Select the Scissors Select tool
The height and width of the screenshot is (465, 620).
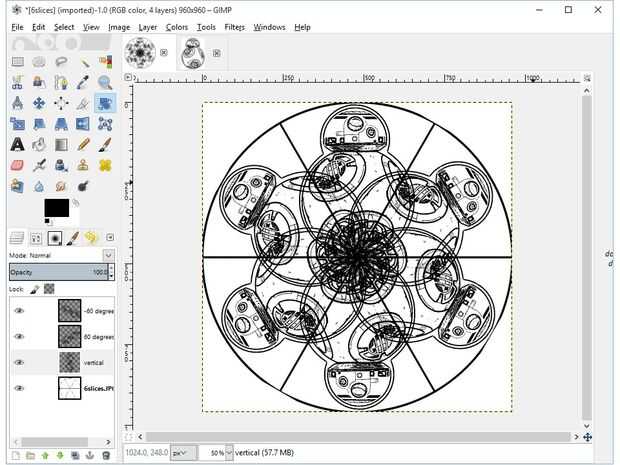17,82
